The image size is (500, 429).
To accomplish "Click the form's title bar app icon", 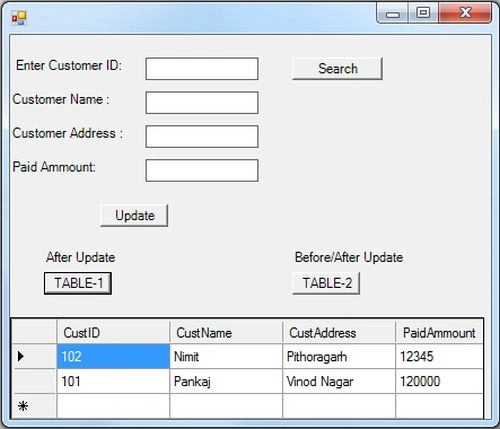I will pos(19,18).
